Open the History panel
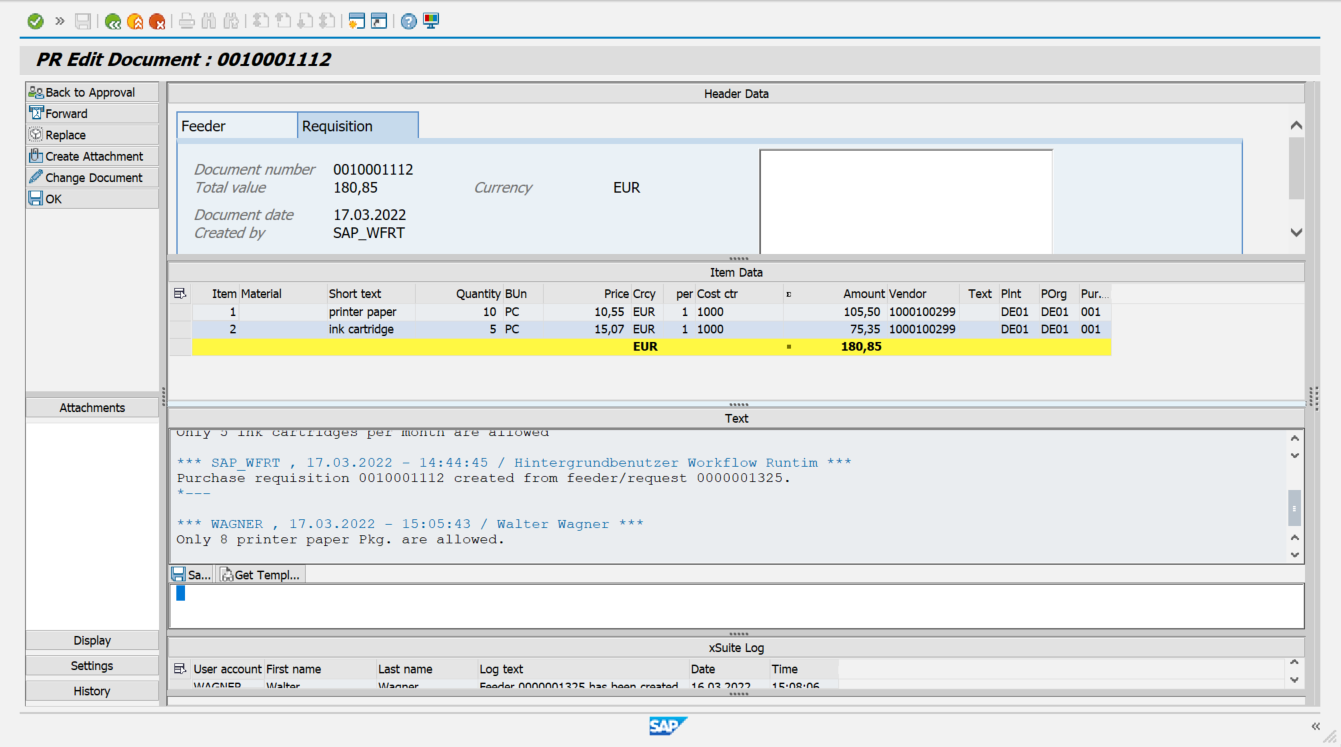 (x=91, y=690)
